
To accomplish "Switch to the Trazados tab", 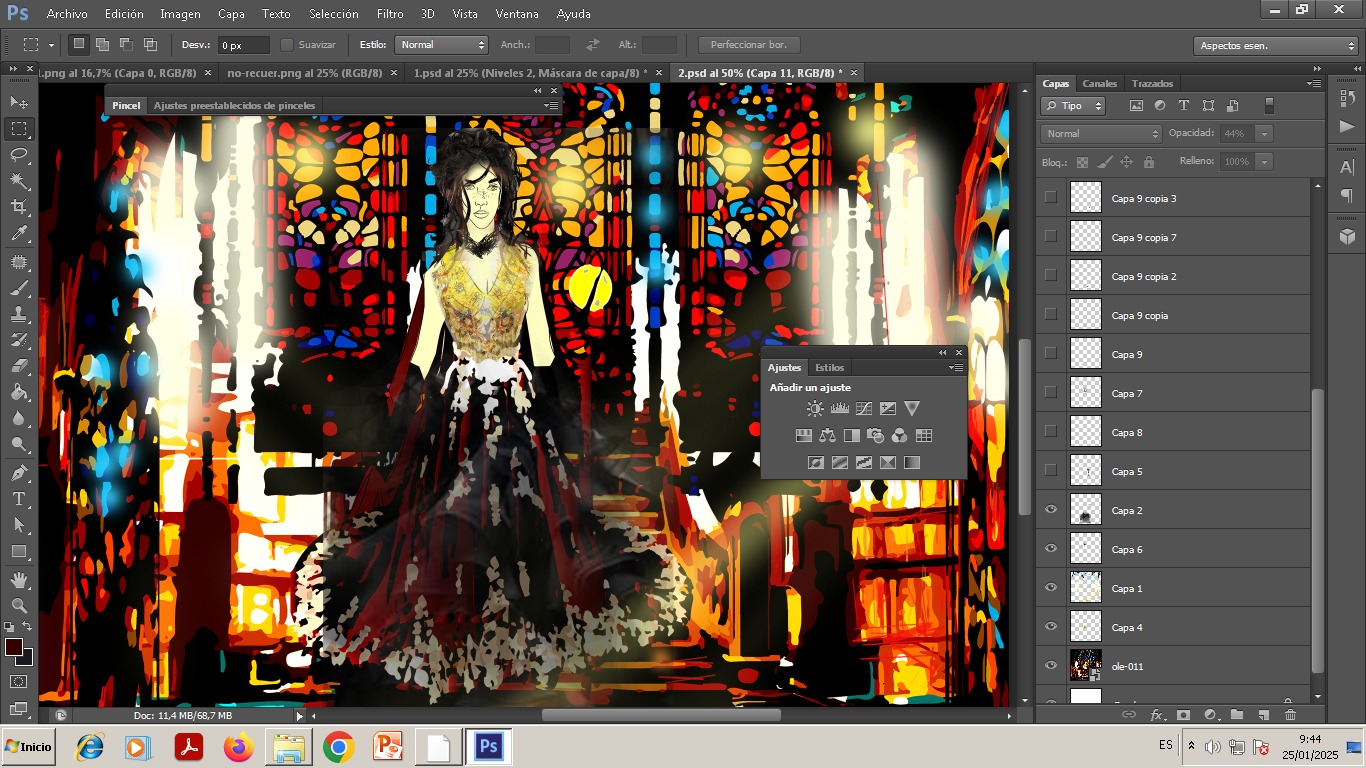I will pyautogui.click(x=1152, y=83).
